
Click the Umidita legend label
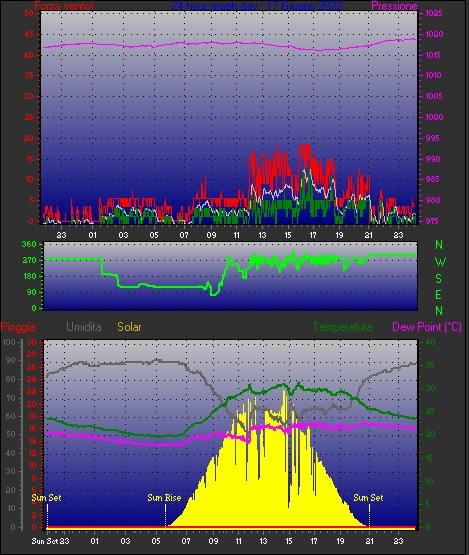pyautogui.click(x=84, y=327)
